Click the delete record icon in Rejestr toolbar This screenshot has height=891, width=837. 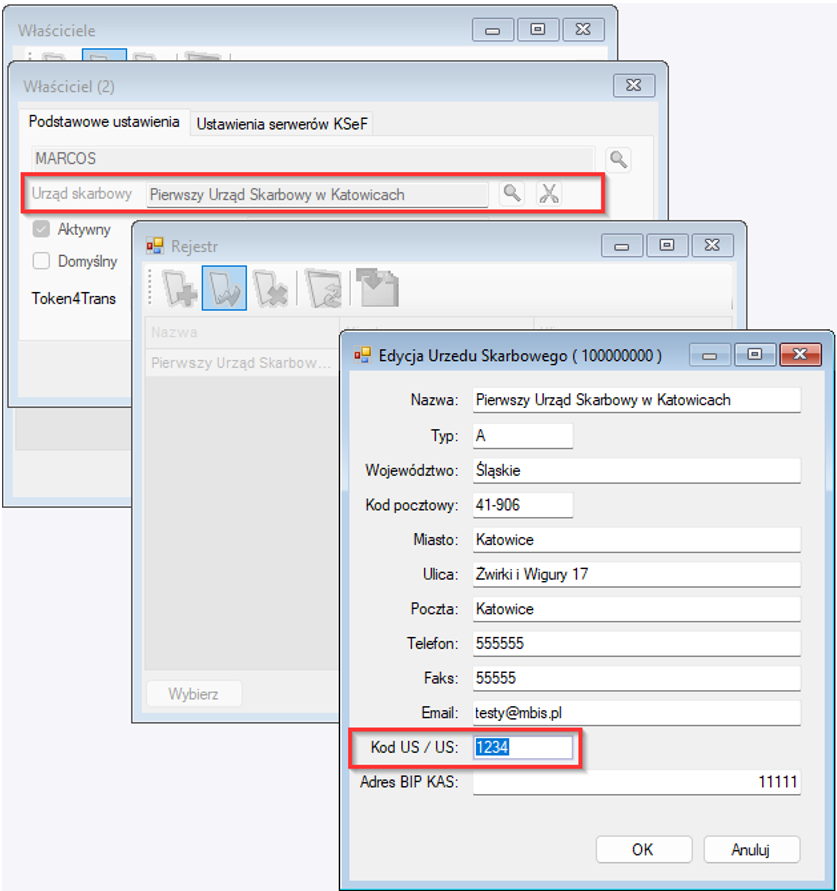(270, 289)
